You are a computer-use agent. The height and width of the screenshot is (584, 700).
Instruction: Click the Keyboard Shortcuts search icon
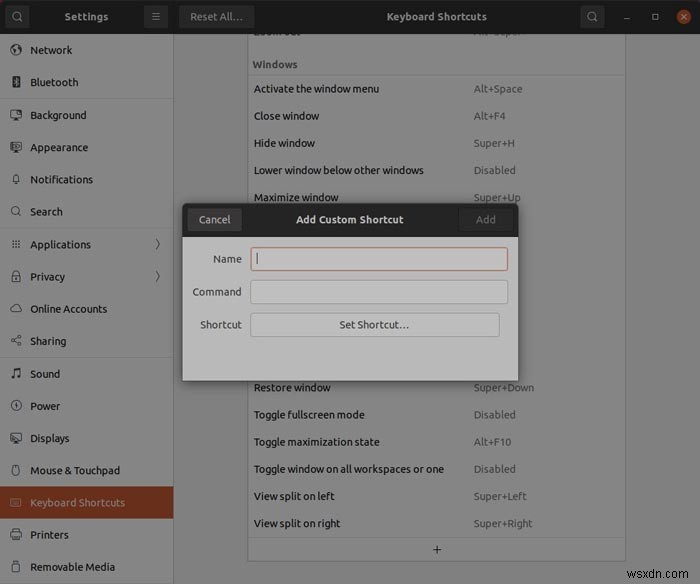point(593,17)
